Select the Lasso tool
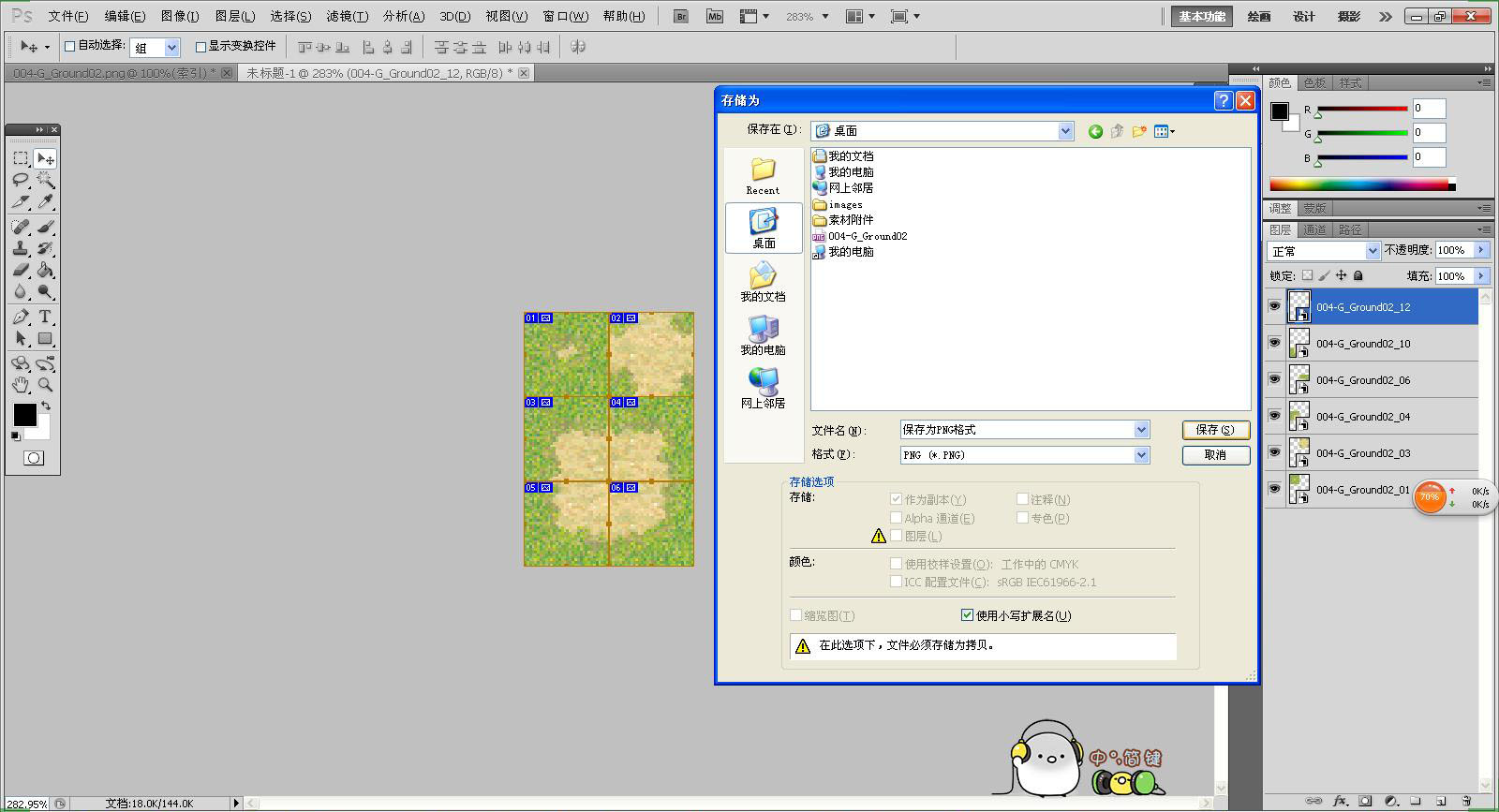The image size is (1499, 812). pos(21,180)
